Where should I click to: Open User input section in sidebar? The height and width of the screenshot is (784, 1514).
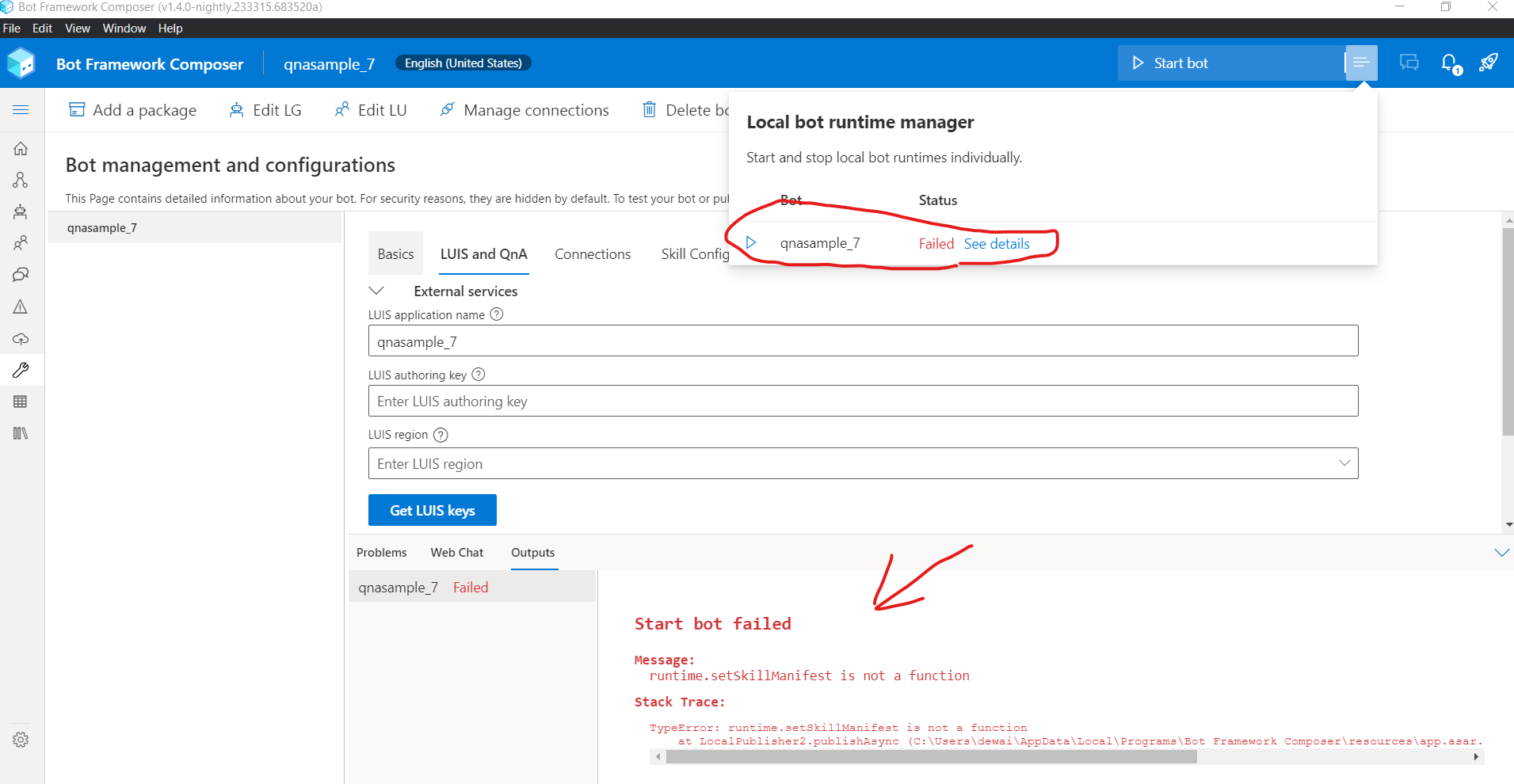(x=21, y=242)
